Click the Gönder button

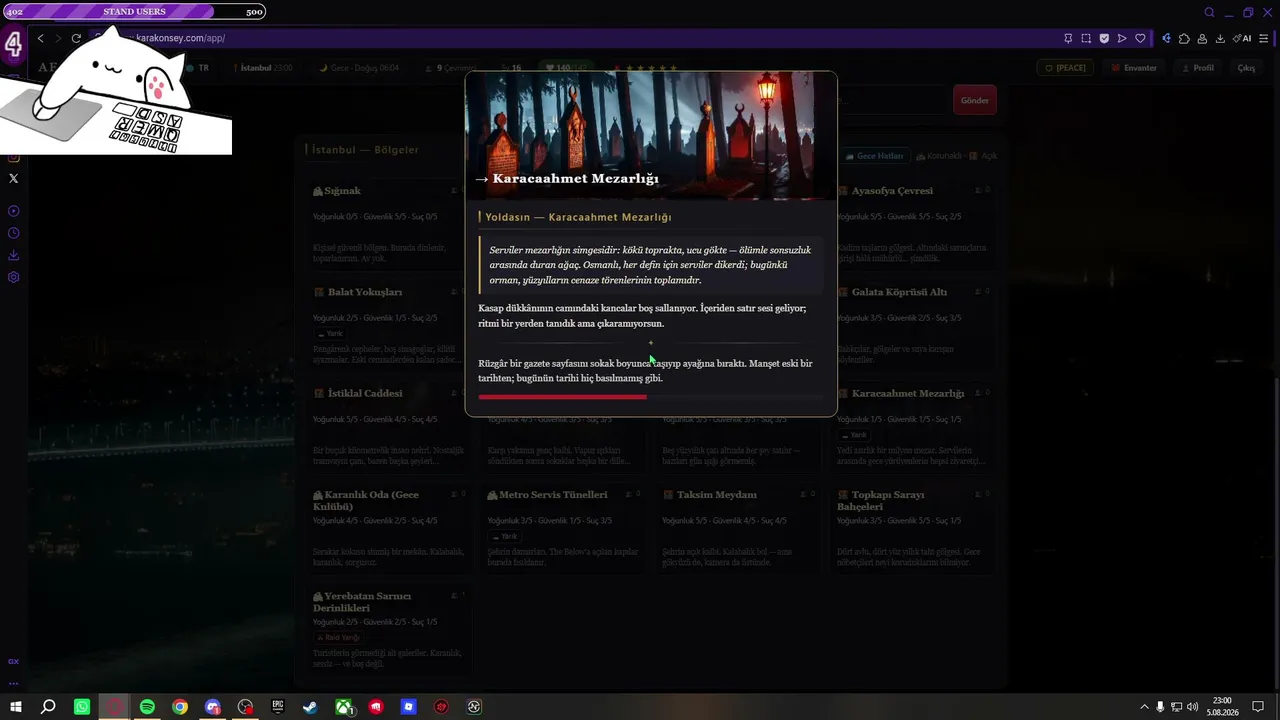click(x=974, y=100)
